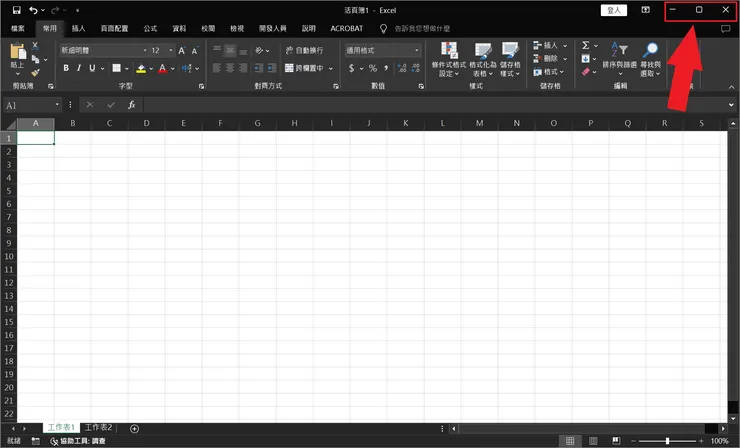The width and height of the screenshot is (740, 448).
Task: Adjust the zoom slider handle
Action: pos(667,441)
